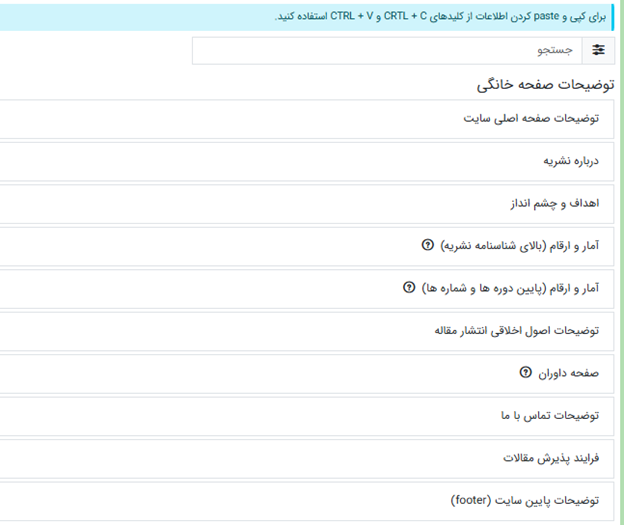Click help icon next to آمار و ارقام (پایین دوره ها)

click(408, 288)
